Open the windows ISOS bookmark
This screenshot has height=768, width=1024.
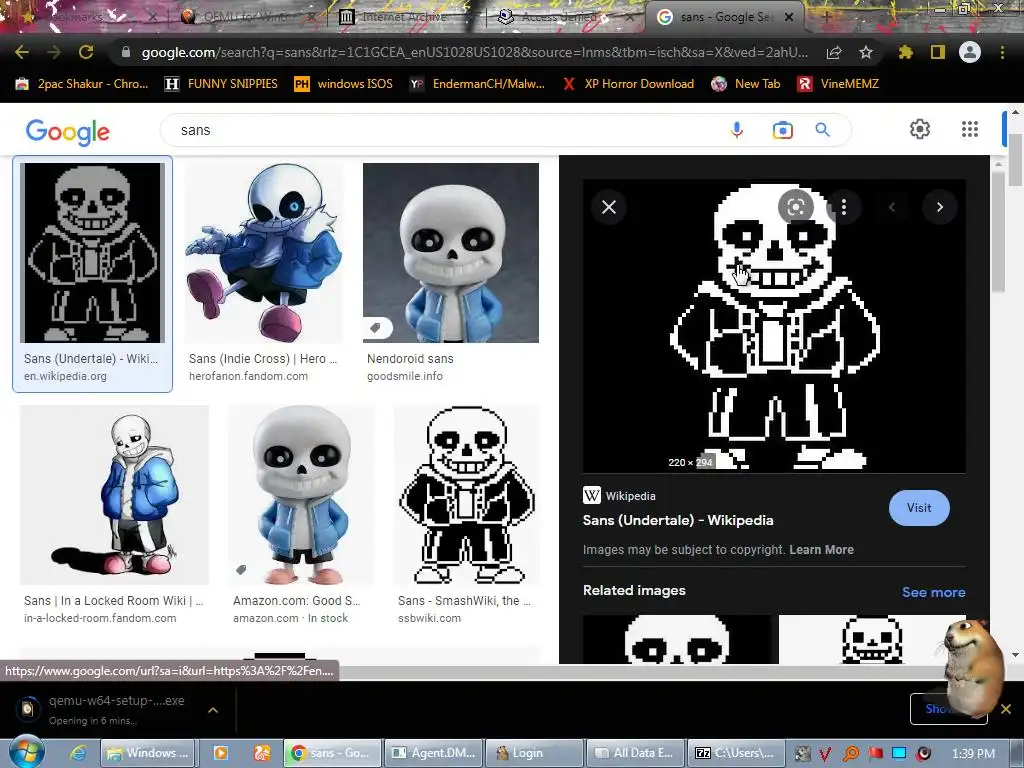tap(344, 84)
